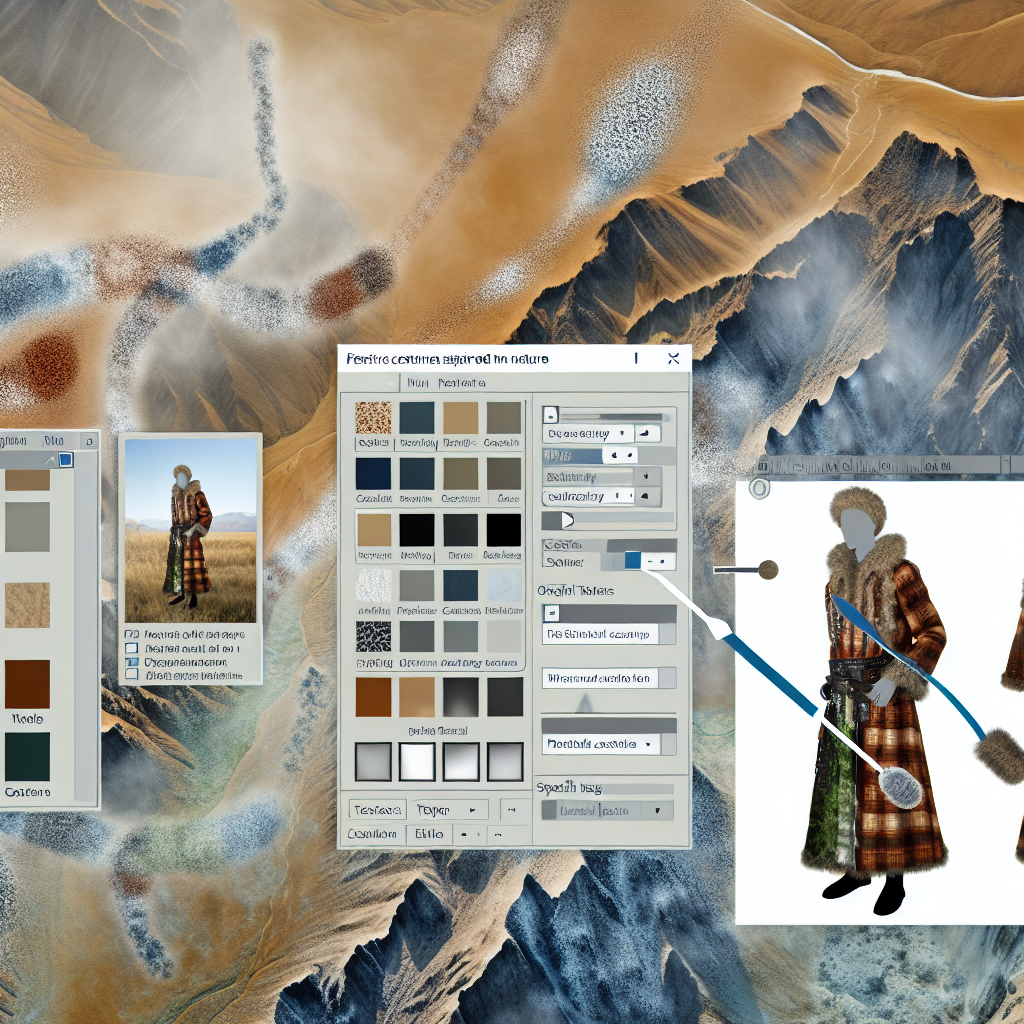Screen dimensions: 1024x1024
Task: Pick the brown fur cuff sample beside the figure
Action: pos(1002,756)
